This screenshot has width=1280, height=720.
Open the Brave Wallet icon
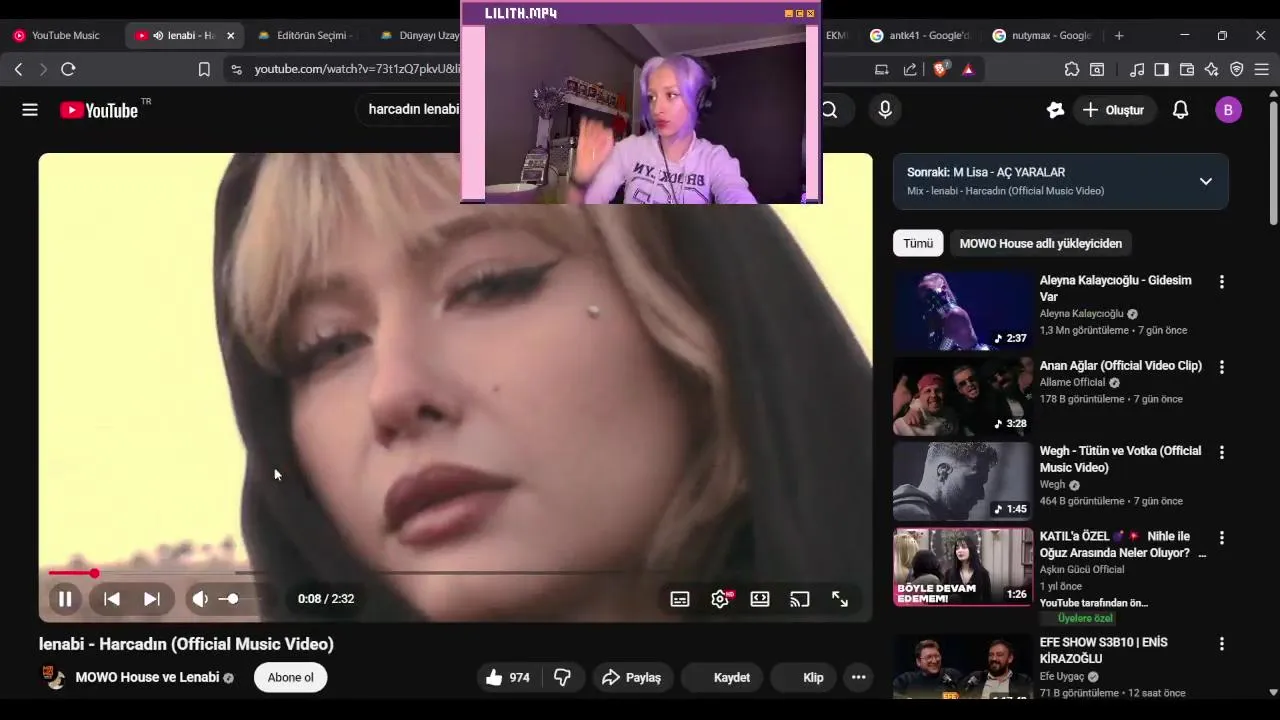click(1187, 69)
